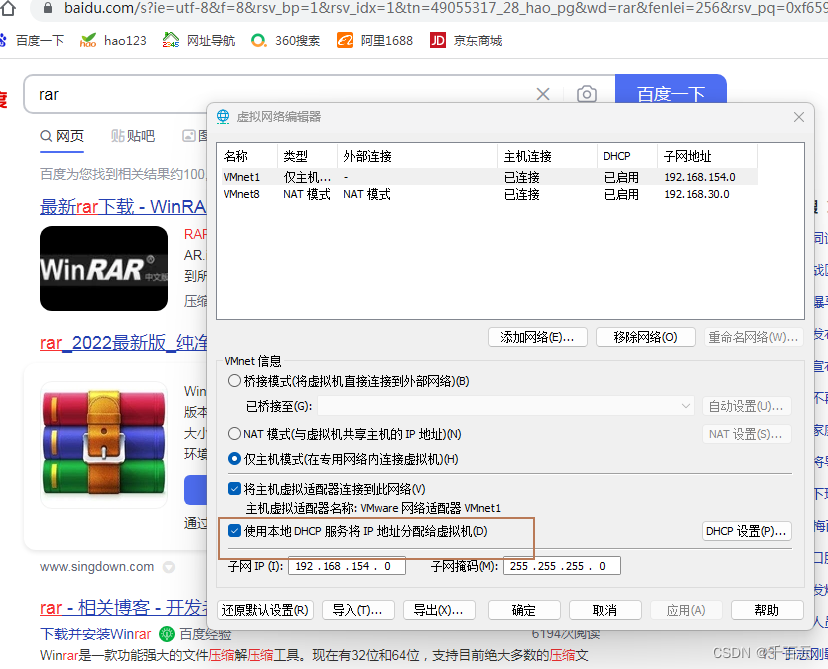Viewport: 828px width, 669px height.
Task: Click the 主机连接 column header
Action: pyautogui.click(x=547, y=156)
